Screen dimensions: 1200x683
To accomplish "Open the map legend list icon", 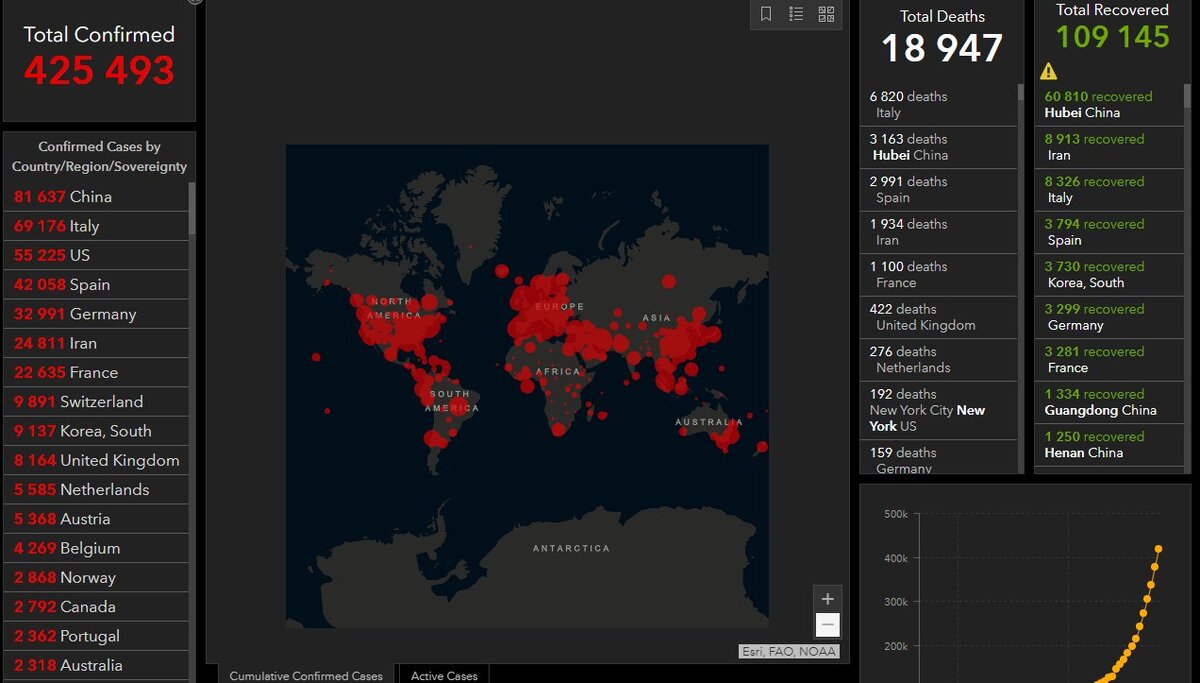I will click(796, 14).
